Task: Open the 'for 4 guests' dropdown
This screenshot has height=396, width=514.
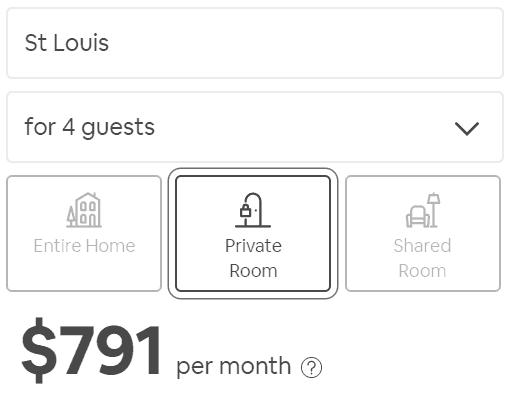Action: coord(255,127)
